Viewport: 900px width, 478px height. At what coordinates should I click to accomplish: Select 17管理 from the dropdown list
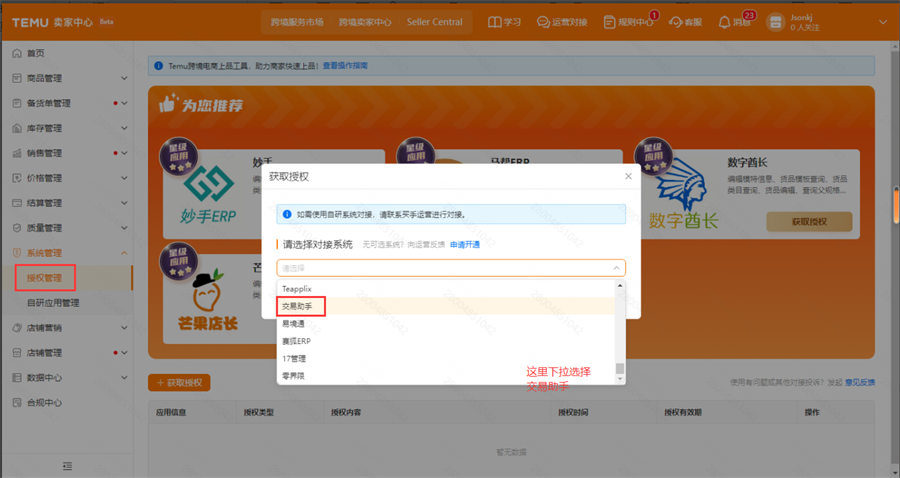click(x=445, y=359)
